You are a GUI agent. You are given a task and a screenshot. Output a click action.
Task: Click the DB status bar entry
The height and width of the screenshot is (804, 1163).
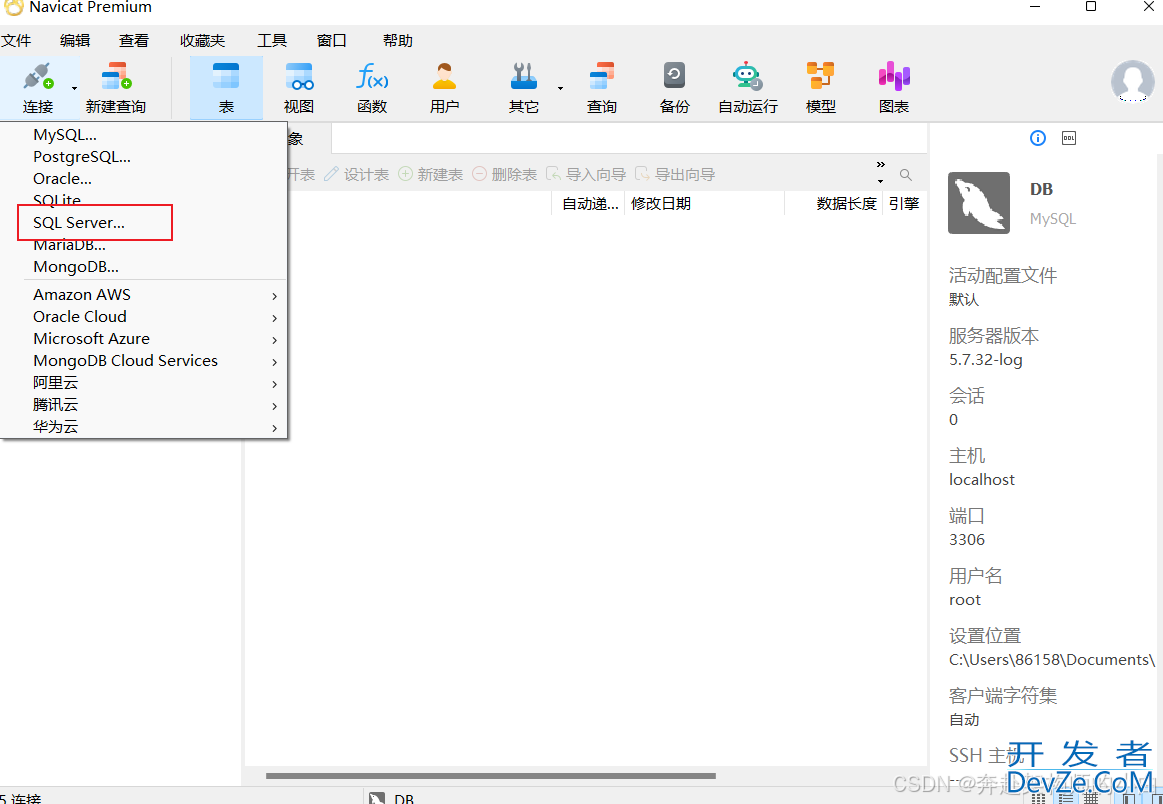point(392,799)
